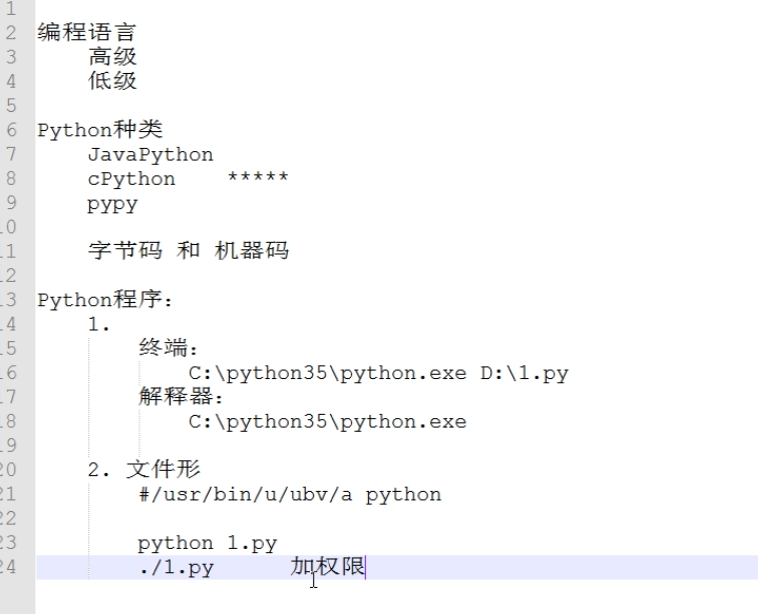Place cursor on the '编程语言' heading
758x614 pixels.
(x=86, y=33)
